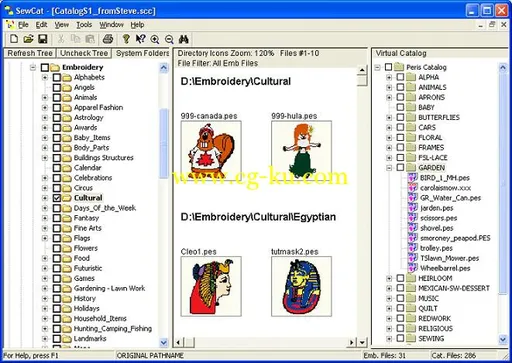Open About with the question mark icon
Screen dimensions: 512x363
[x=126, y=39]
